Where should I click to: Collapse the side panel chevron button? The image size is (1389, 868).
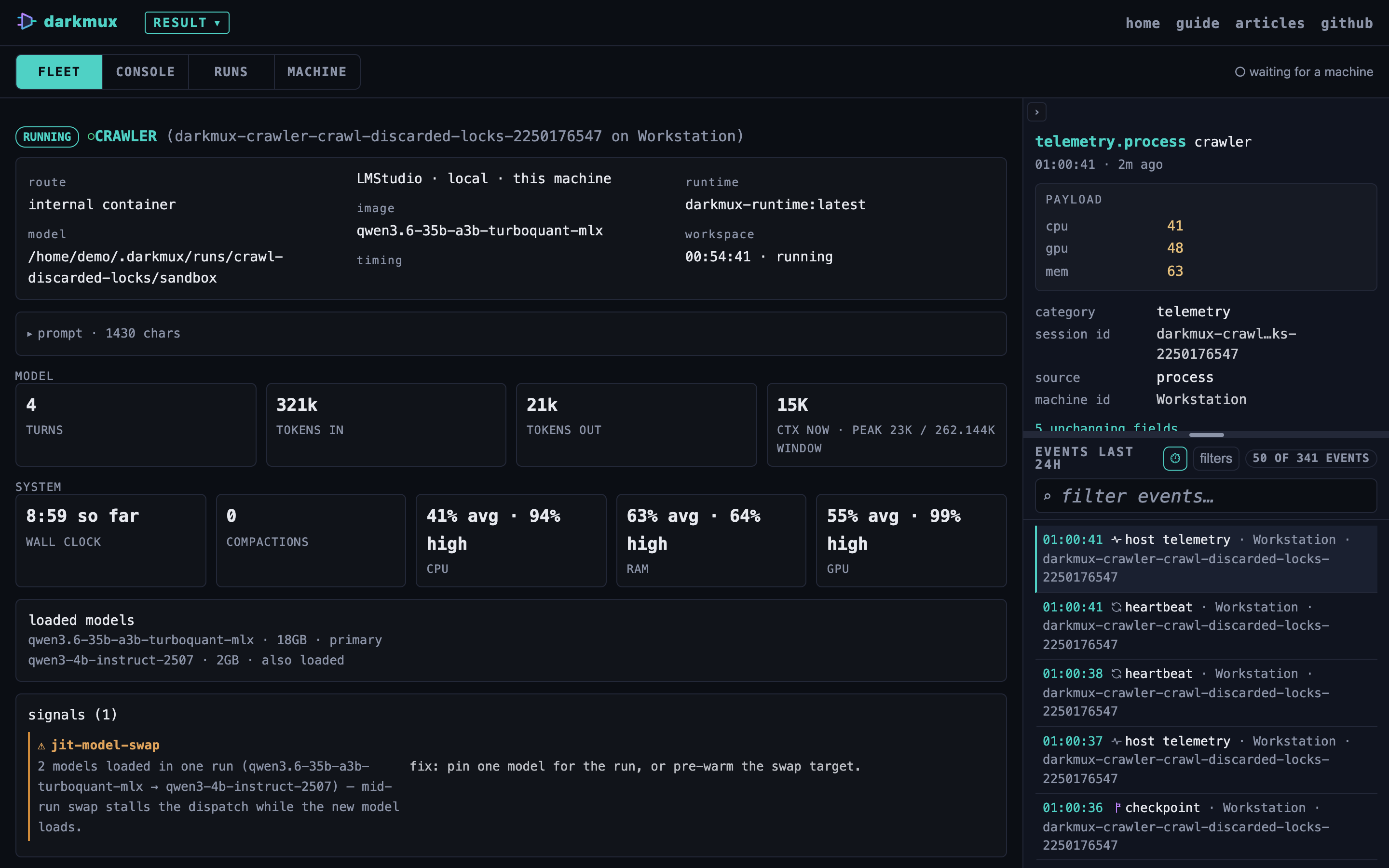click(1036, 112)
